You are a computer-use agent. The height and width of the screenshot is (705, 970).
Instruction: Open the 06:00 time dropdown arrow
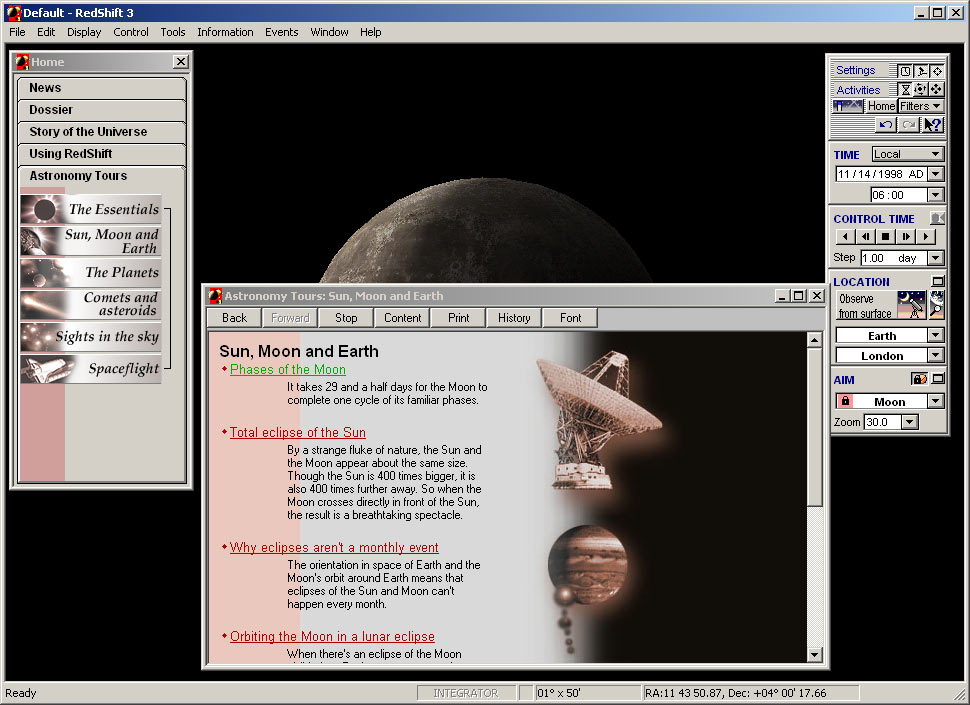point(935,195)
